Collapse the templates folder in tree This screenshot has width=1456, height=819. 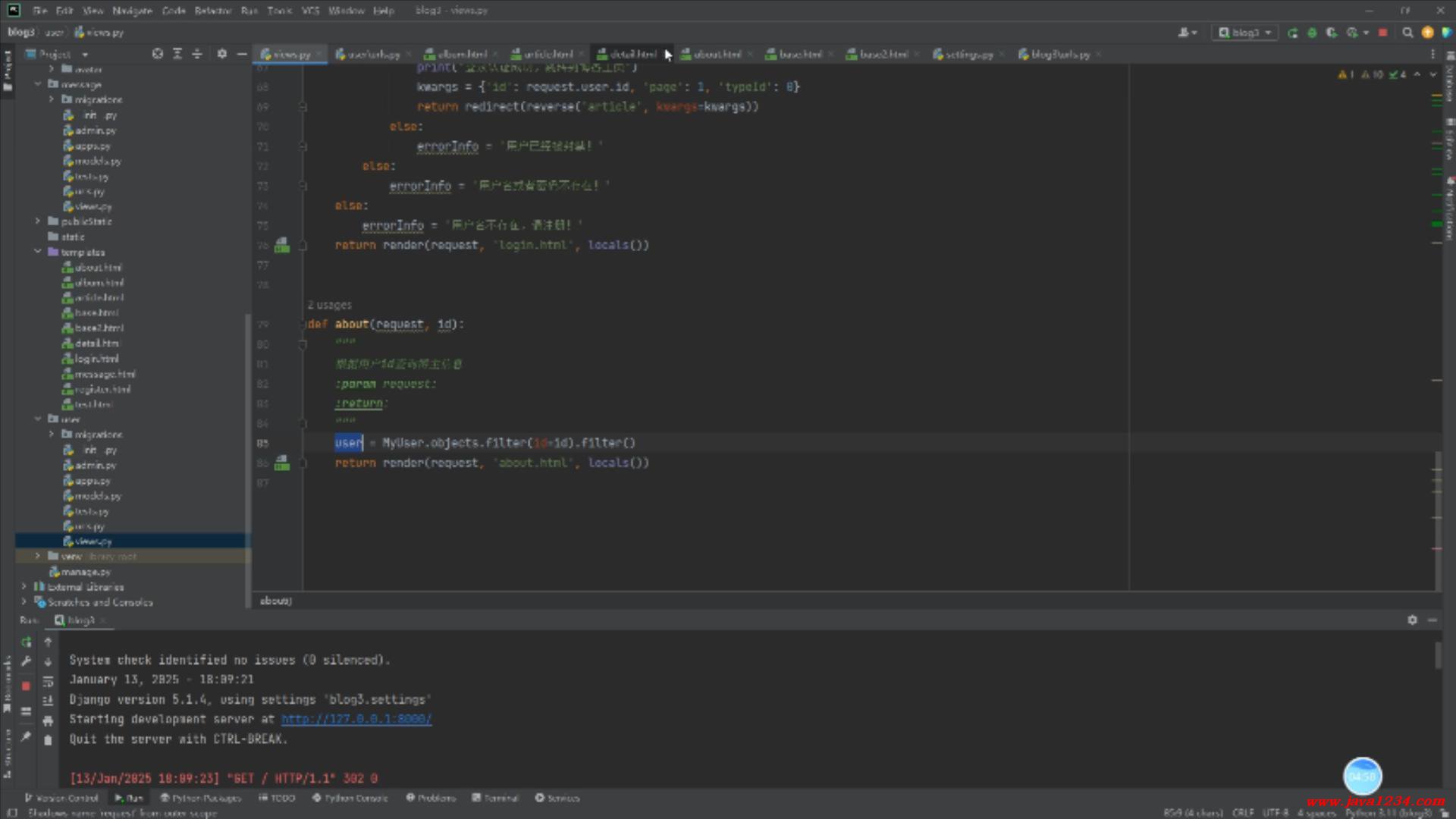click(x=38, y=252)
